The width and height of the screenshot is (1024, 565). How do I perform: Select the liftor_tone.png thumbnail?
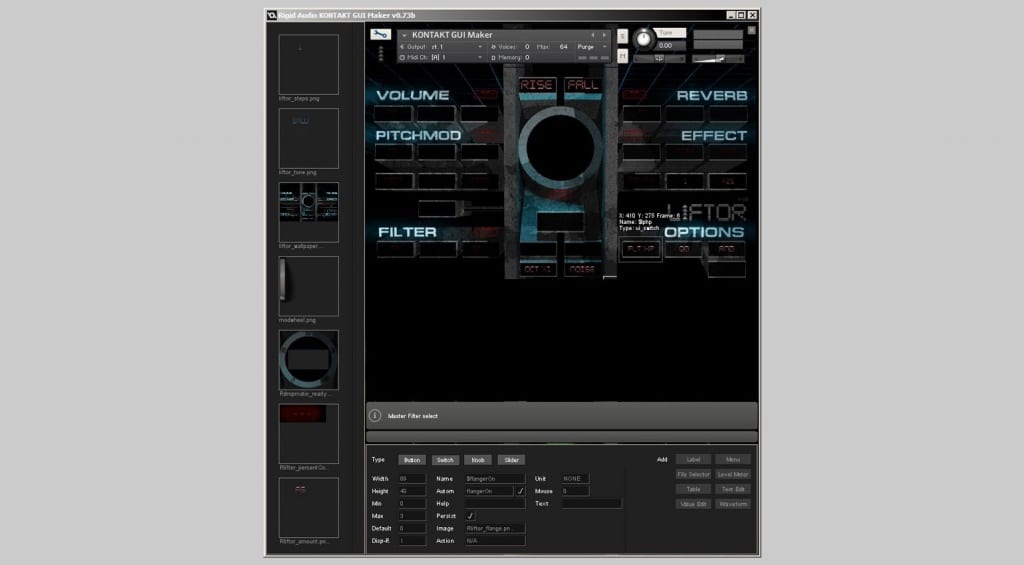(308, 138)
